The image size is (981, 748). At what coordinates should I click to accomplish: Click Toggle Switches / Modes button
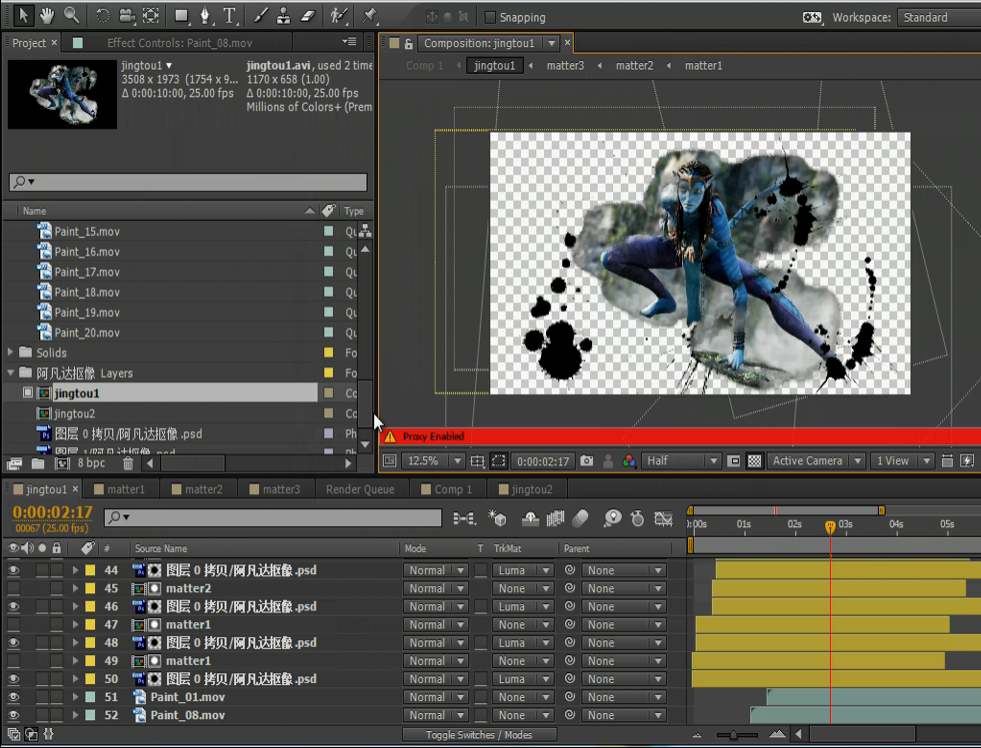coord(479,735)
